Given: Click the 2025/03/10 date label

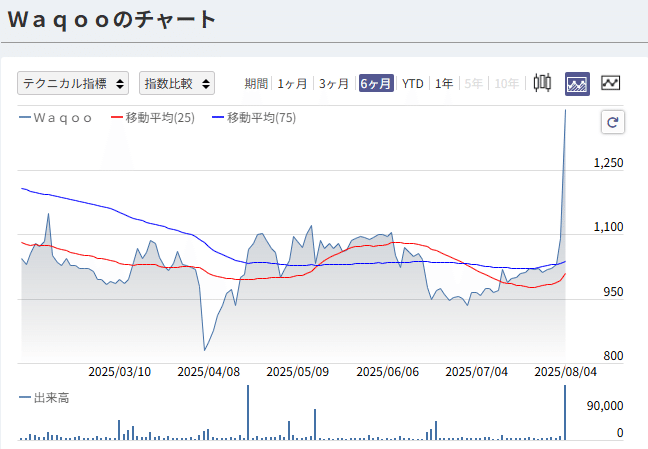Looking at the screenshot, I should click(x=119, y=372).
